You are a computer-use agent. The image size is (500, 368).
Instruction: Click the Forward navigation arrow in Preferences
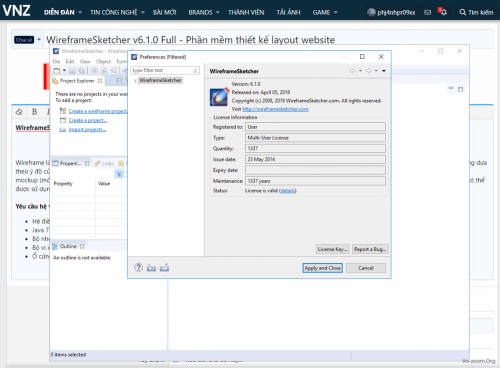pyautogui.click(x=368, y=71)
